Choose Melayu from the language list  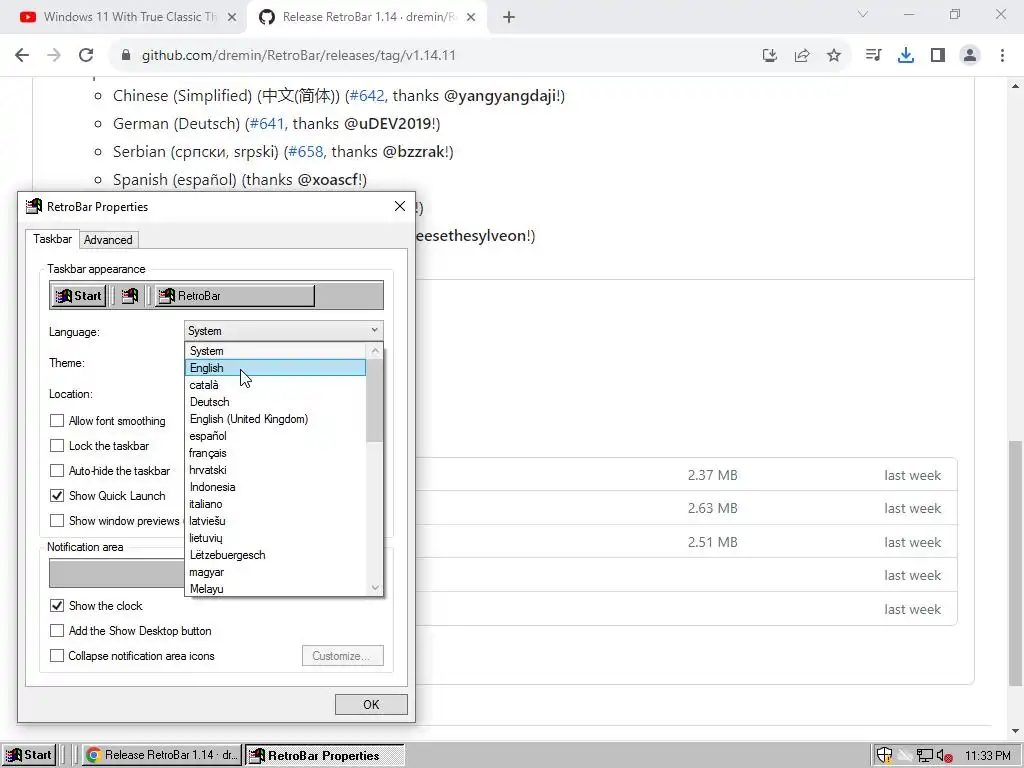276,588
